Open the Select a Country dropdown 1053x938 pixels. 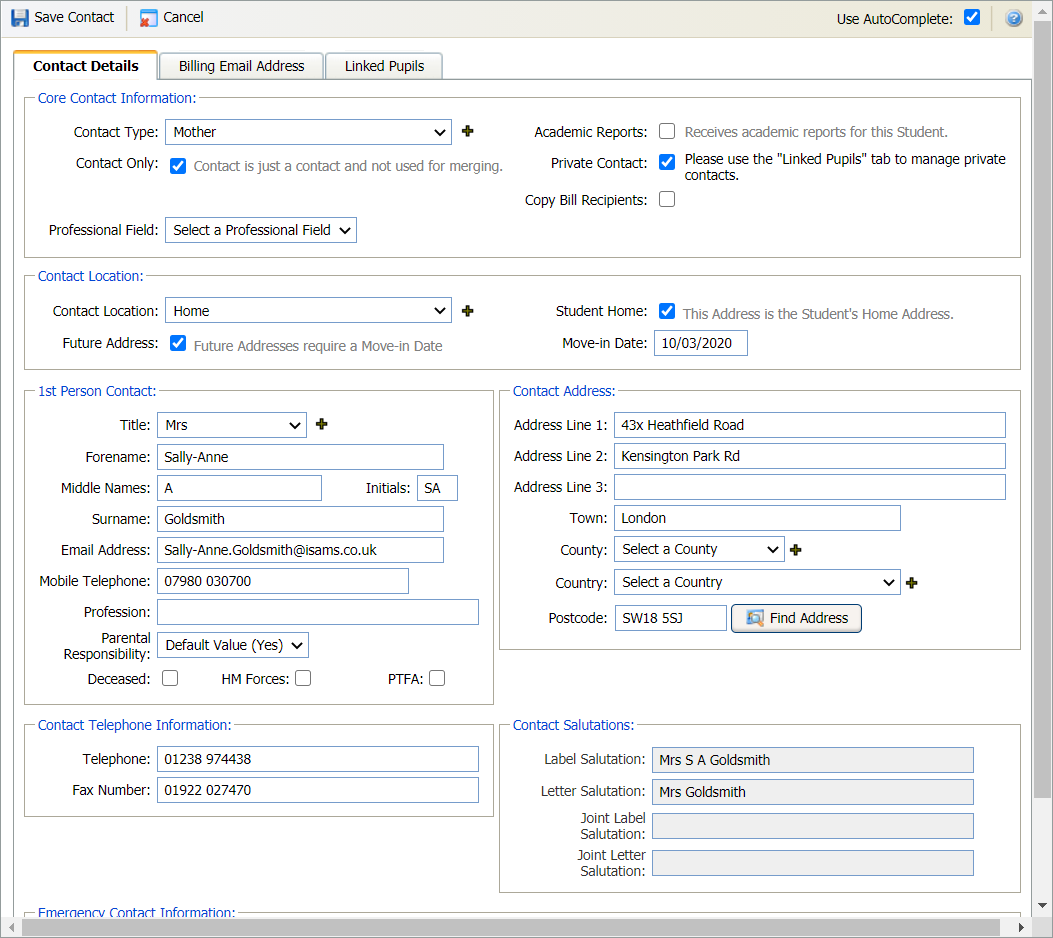(757, 582)
